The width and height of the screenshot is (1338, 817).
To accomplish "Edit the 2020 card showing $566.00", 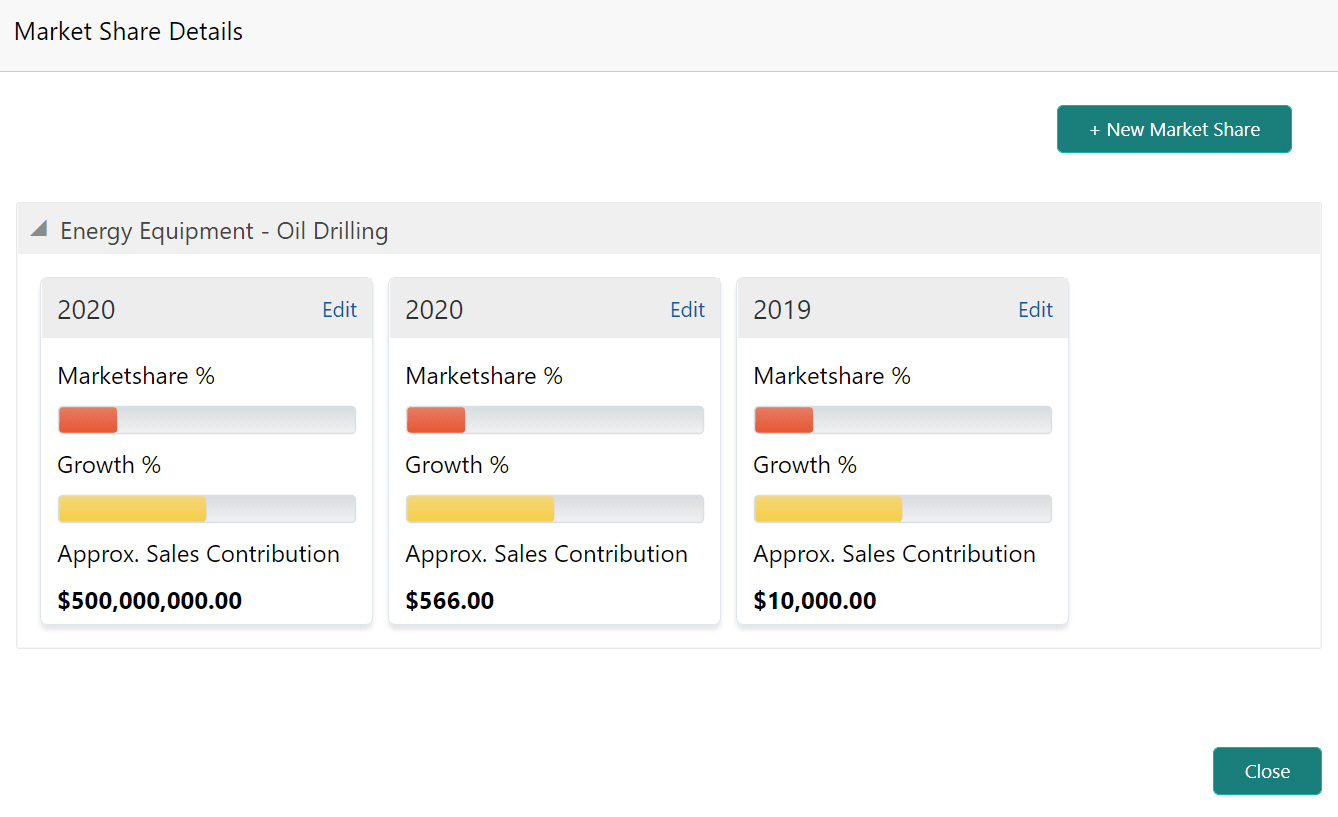I will pos(687,310).
